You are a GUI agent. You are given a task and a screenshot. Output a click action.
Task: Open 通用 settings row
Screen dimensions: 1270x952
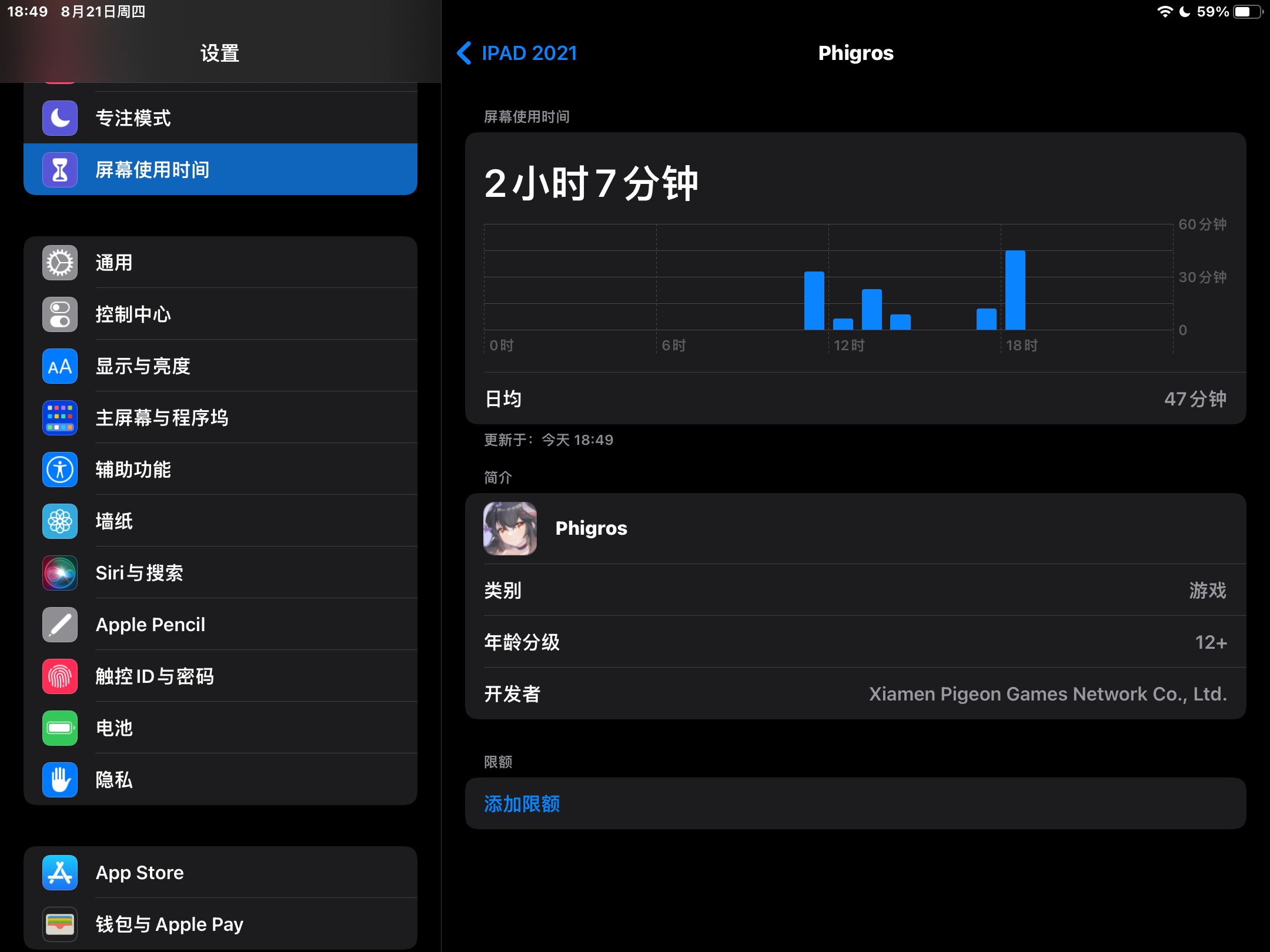click(x=220, y=263)
